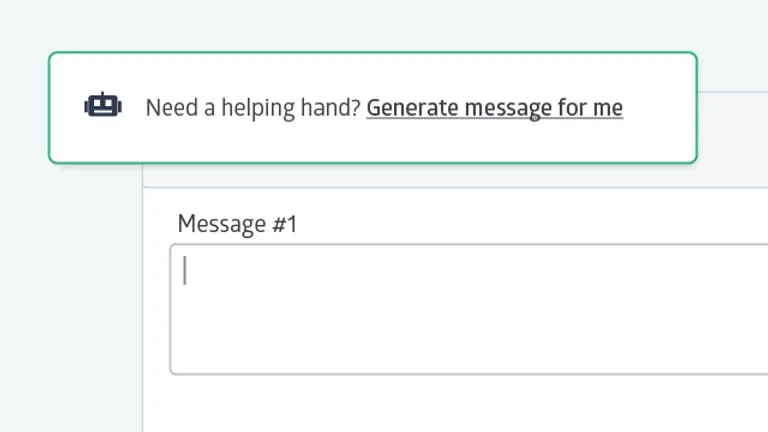Click the "Generate message for me" link
Viewport: 768px width, 432px height.
click(x=494, y=108)
